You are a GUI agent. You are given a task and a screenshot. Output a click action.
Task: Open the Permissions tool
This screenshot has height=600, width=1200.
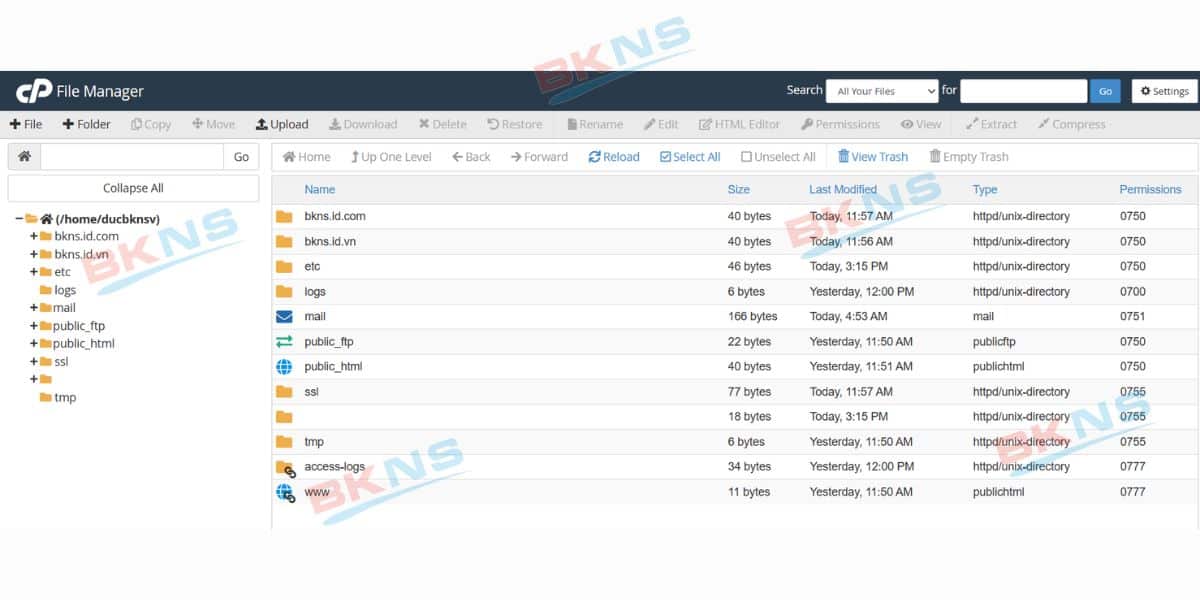click(x=840, y=124)
